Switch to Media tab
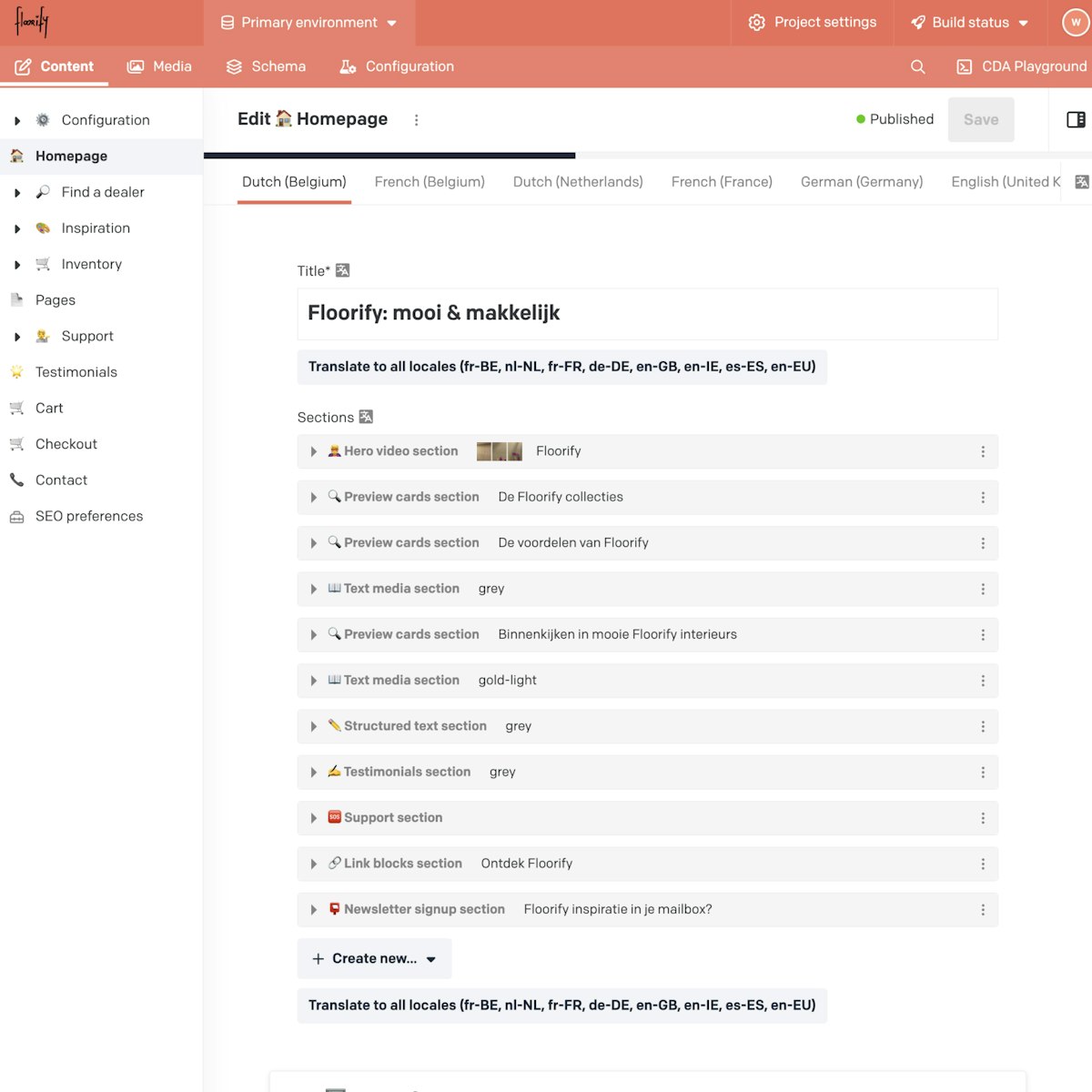The height and width of the screenshot is (1092, 1092). coord(159,66)
